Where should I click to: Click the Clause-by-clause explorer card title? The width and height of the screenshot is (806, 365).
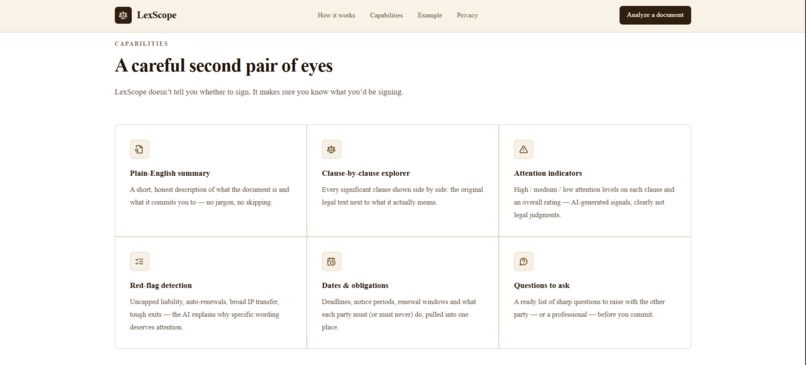click(x=366, y=173)
